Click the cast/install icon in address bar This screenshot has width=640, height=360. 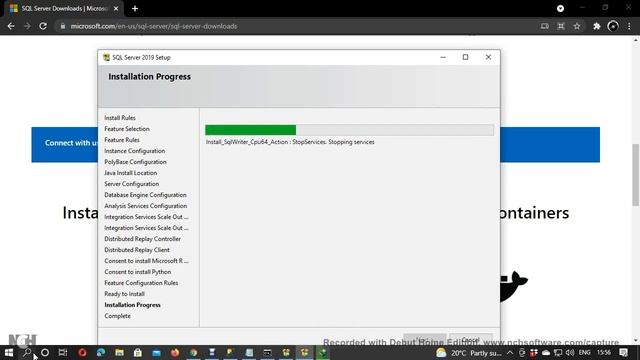(x=544, y=26)
